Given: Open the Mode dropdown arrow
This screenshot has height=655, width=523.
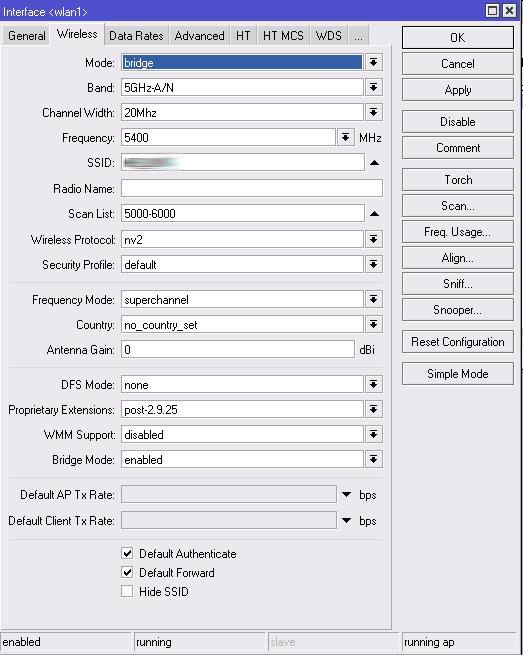Looking at the screenshot, I should click(x=373, y=63).
